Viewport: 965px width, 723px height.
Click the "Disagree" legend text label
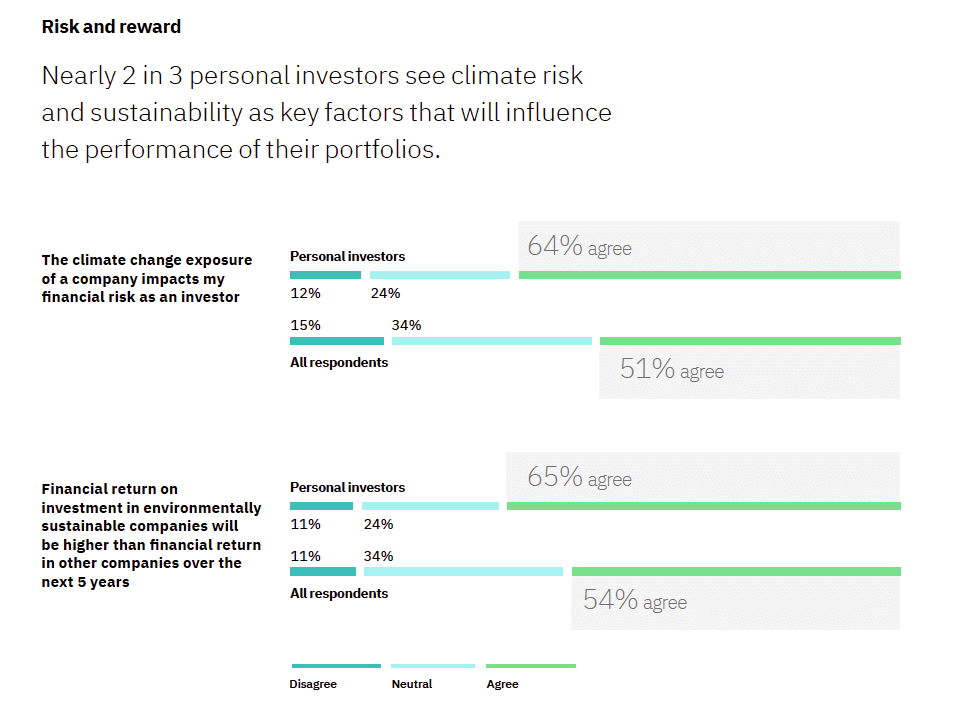[313, 684]
